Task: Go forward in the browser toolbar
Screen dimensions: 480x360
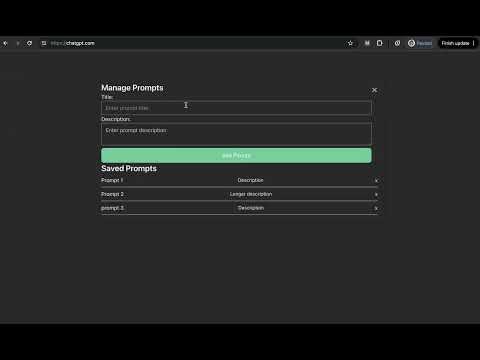Action: pos(18,43)
